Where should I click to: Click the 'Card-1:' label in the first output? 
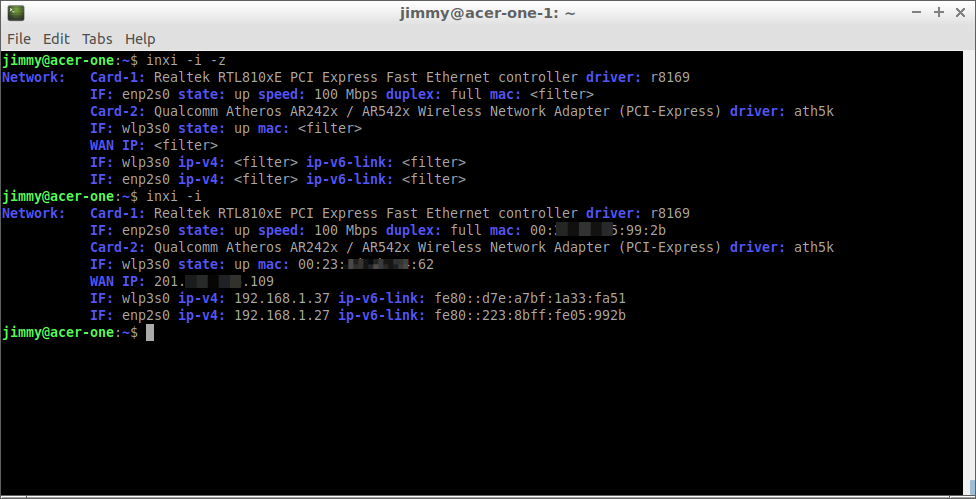[x=118, y=77]
